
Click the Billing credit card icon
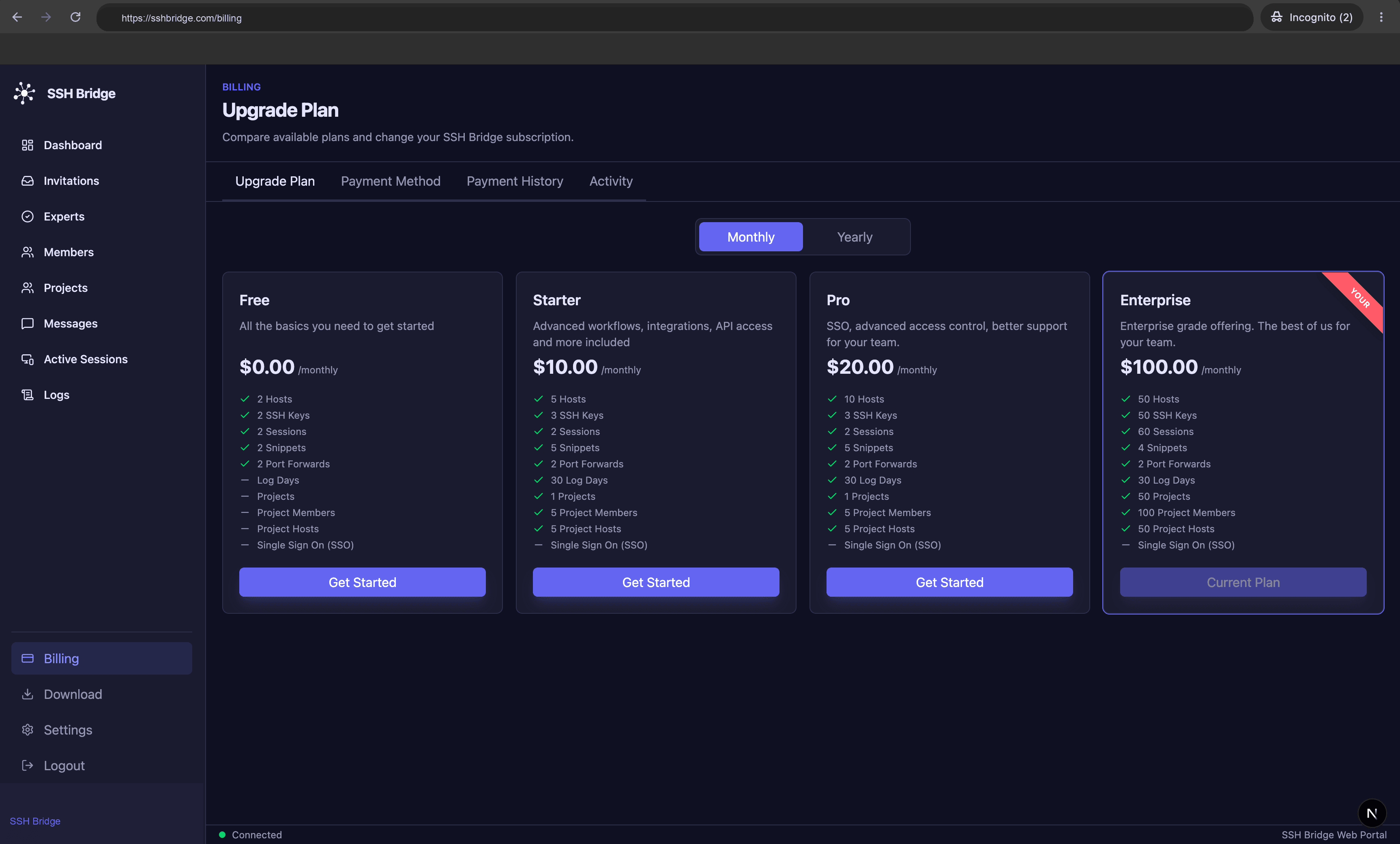(27, 658)
